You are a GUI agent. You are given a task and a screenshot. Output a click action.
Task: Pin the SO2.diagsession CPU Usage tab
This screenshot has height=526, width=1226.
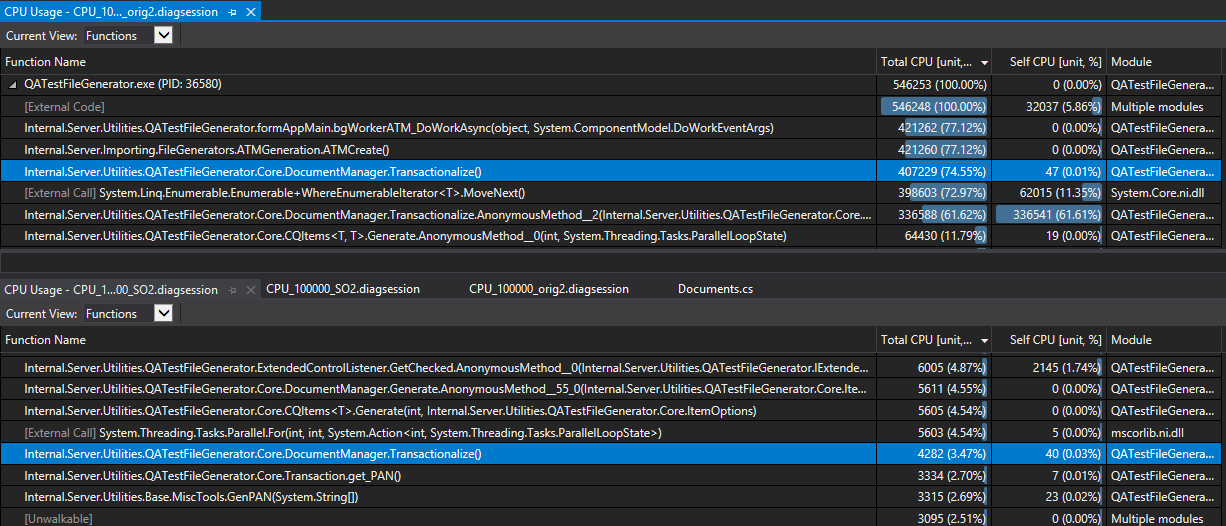(232, 290)
